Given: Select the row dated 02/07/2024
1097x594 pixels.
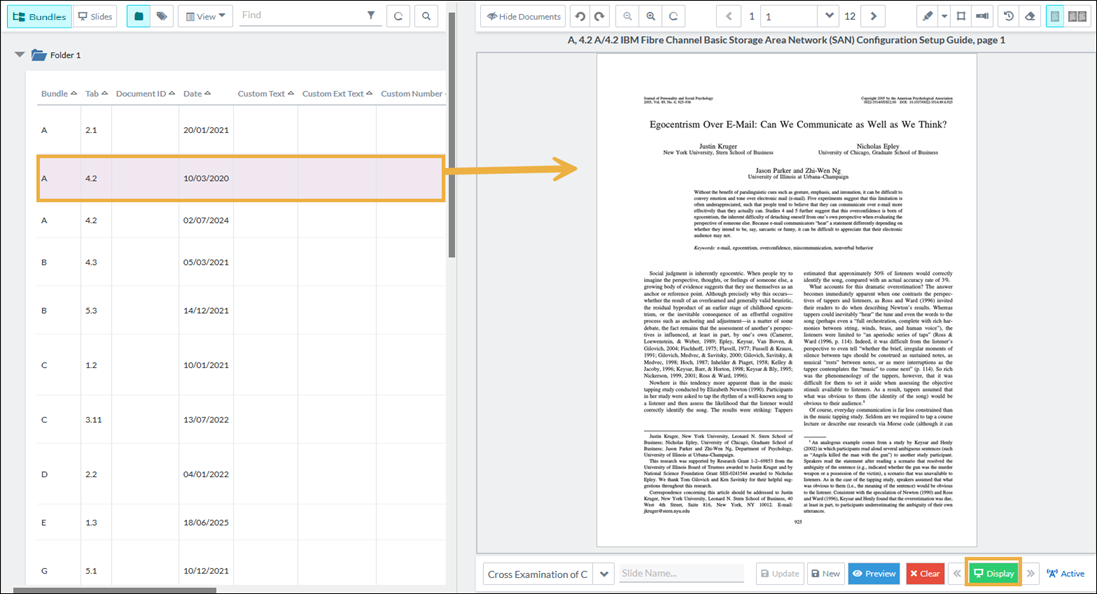Looking at the screenshot, I should [241, 220].
